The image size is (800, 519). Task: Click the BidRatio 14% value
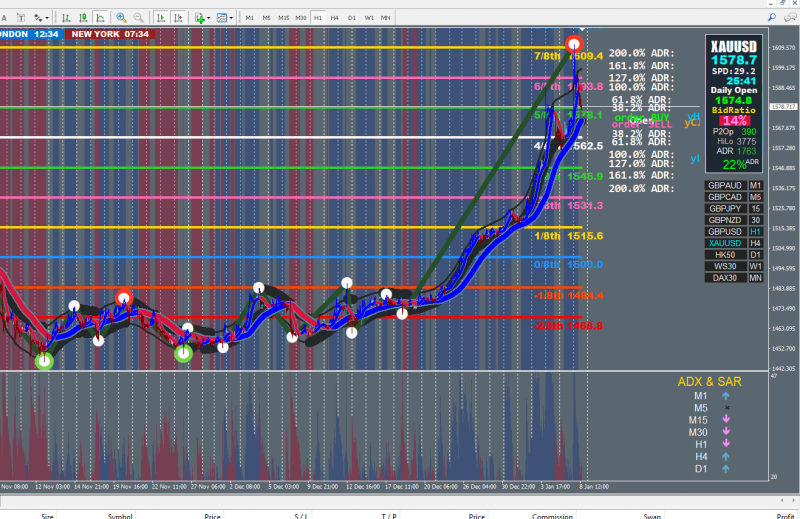[x=734, y=121]
